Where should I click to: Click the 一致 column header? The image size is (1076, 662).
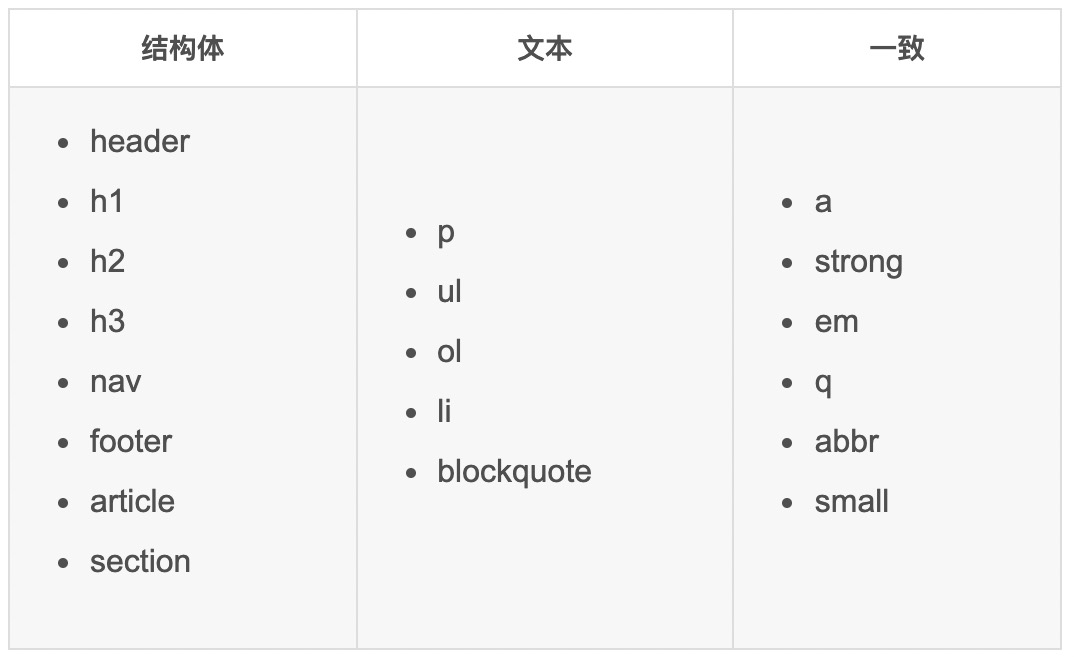point(897,49)
